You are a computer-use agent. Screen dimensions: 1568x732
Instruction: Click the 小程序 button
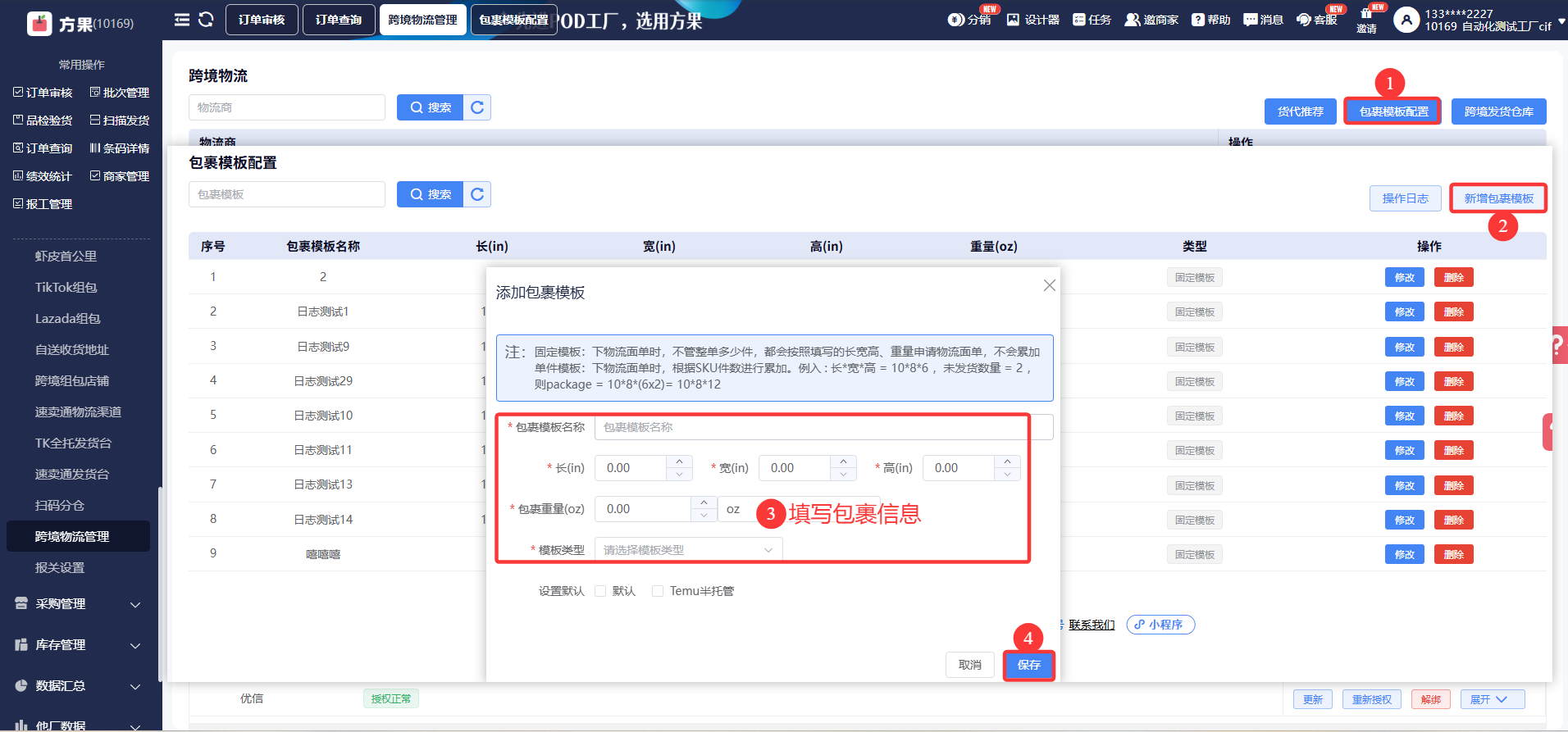(1160, 625)
